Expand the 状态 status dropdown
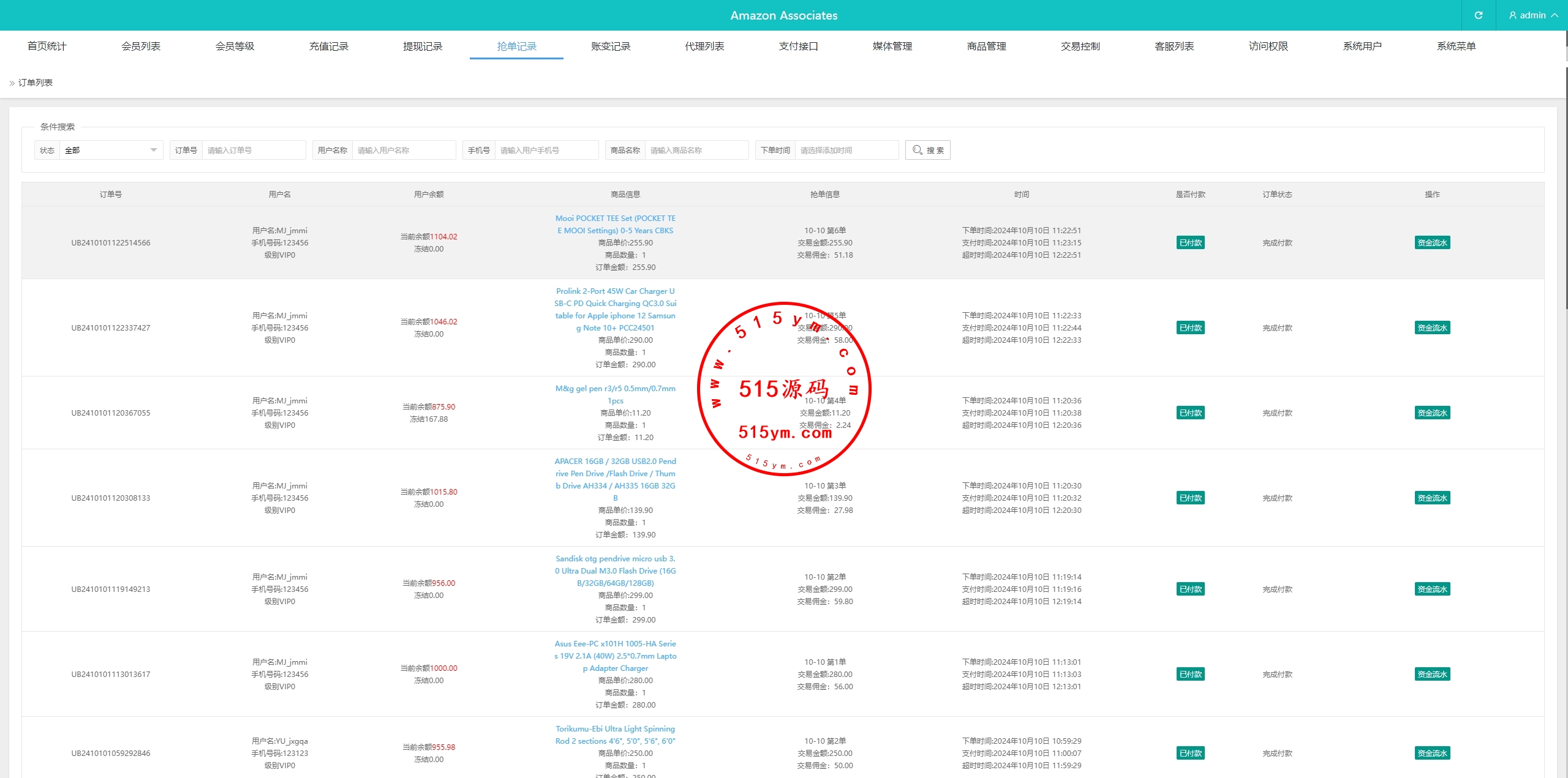The width and height of the screenshot is (1568, 778). [111, 150]
